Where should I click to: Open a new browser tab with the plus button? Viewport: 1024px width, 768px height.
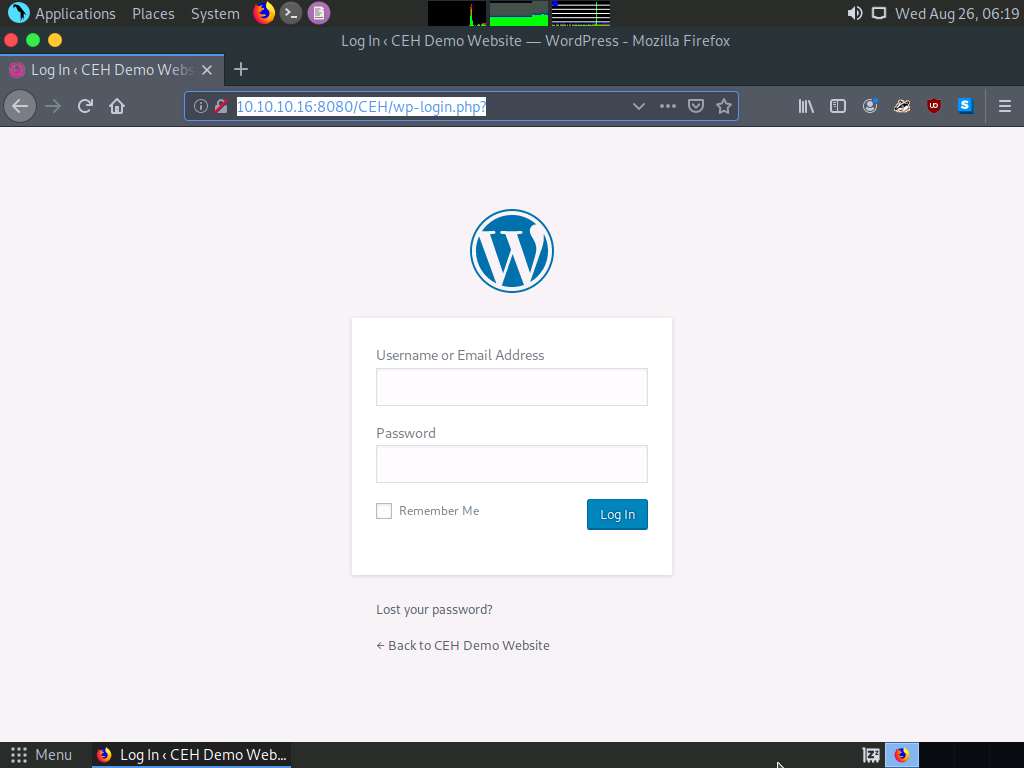(240, 70)
